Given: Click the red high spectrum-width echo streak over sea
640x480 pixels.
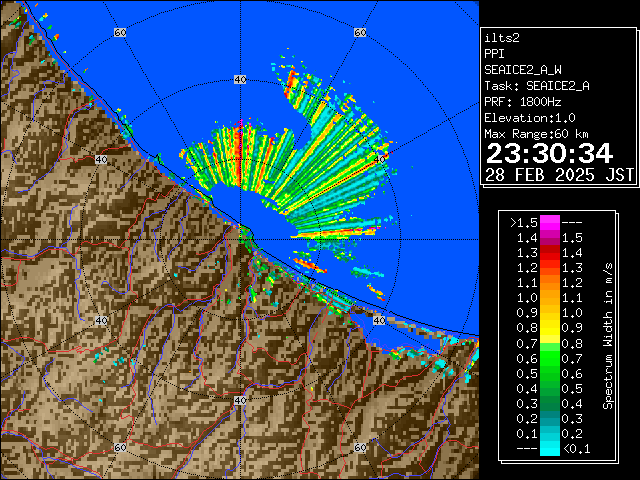Looking at the screenshot, I should pyautogui.click(x=238, y=153).
